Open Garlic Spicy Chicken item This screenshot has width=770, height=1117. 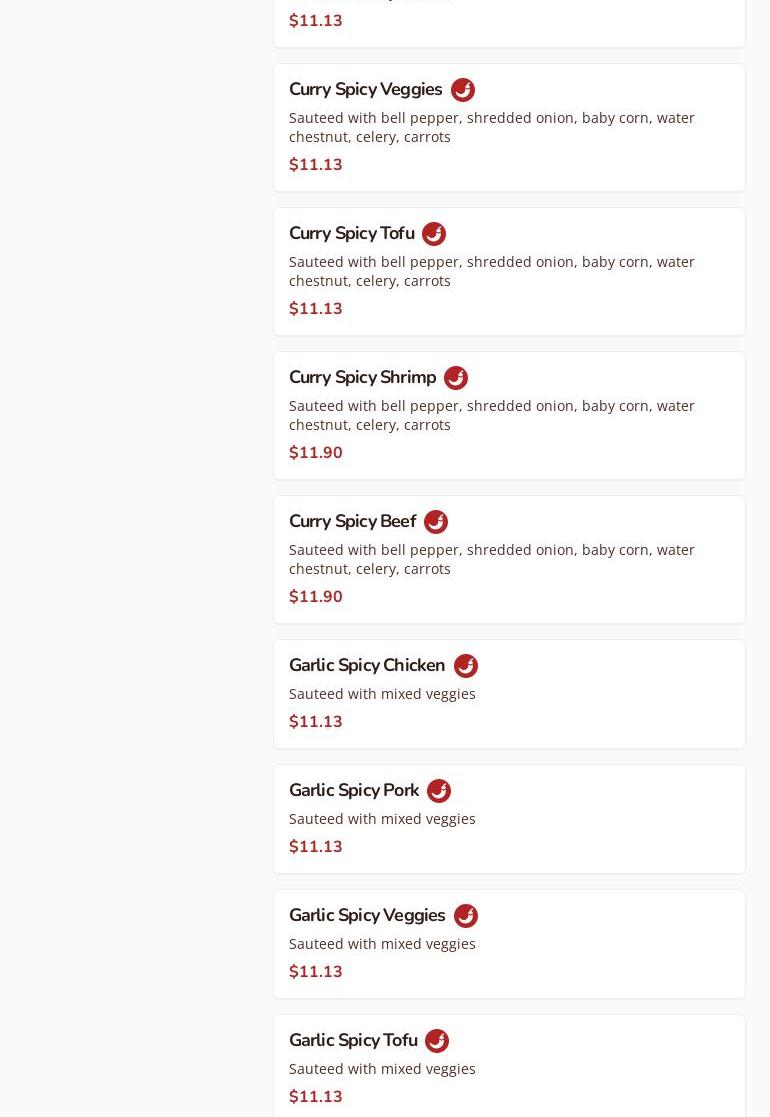point(367,666)
